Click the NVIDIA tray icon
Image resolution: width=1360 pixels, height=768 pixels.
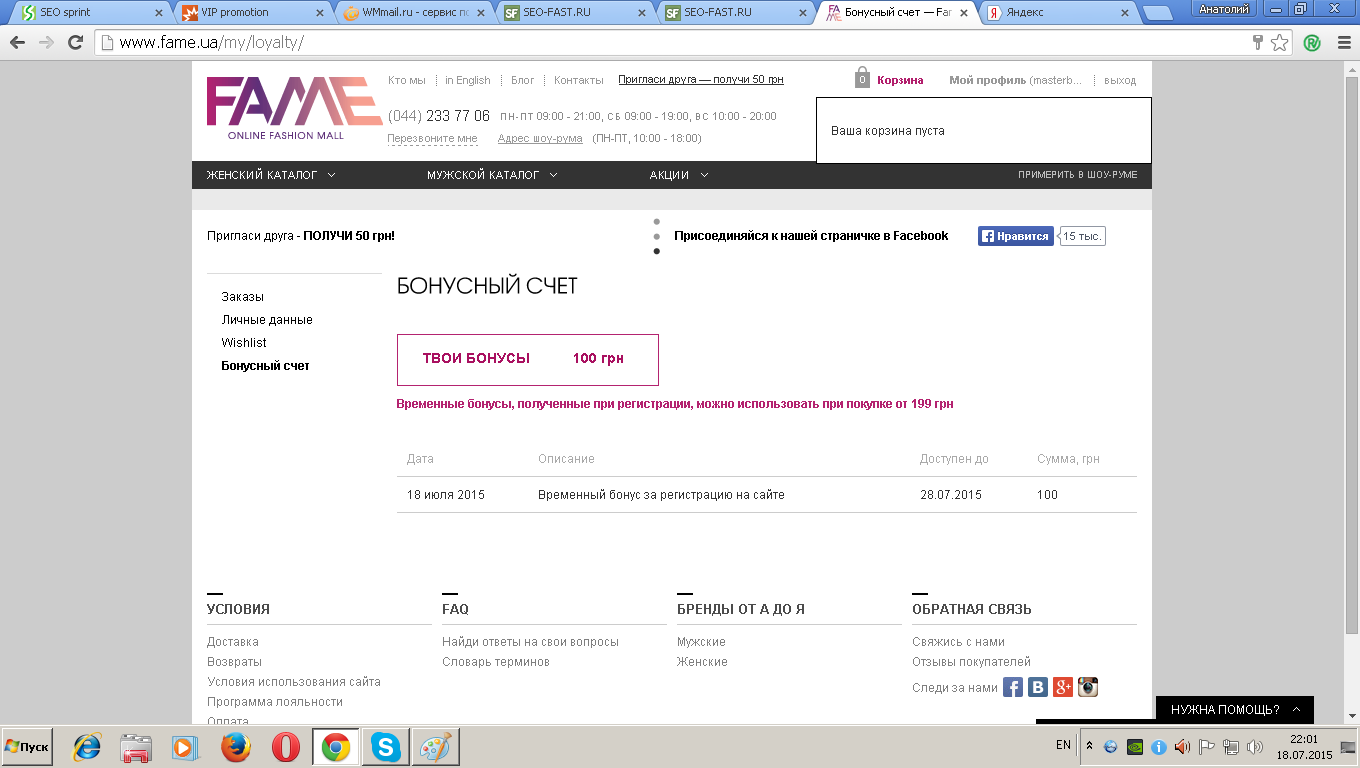point(1135,746)
